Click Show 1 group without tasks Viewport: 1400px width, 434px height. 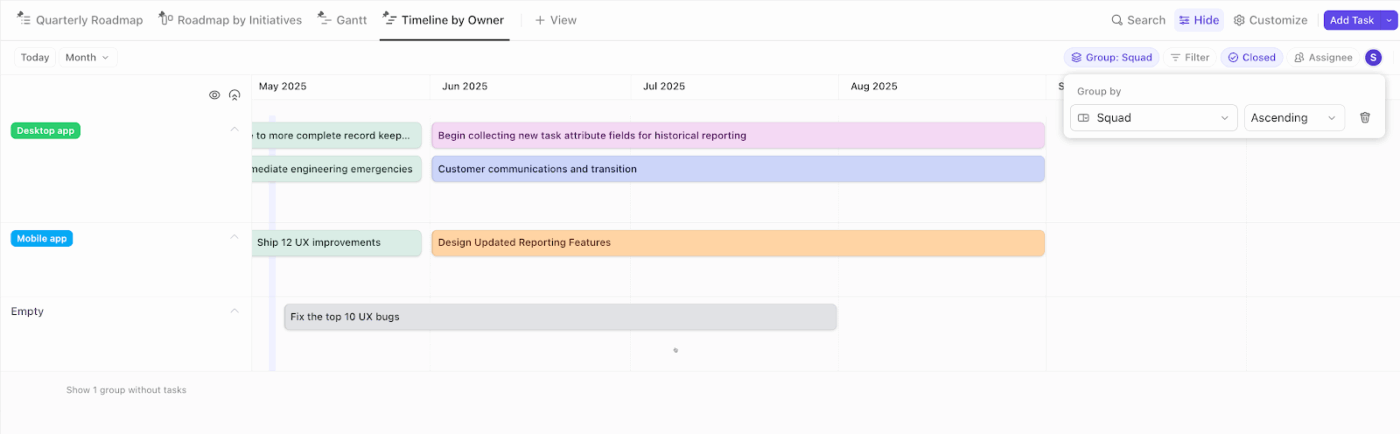point(126,390)
